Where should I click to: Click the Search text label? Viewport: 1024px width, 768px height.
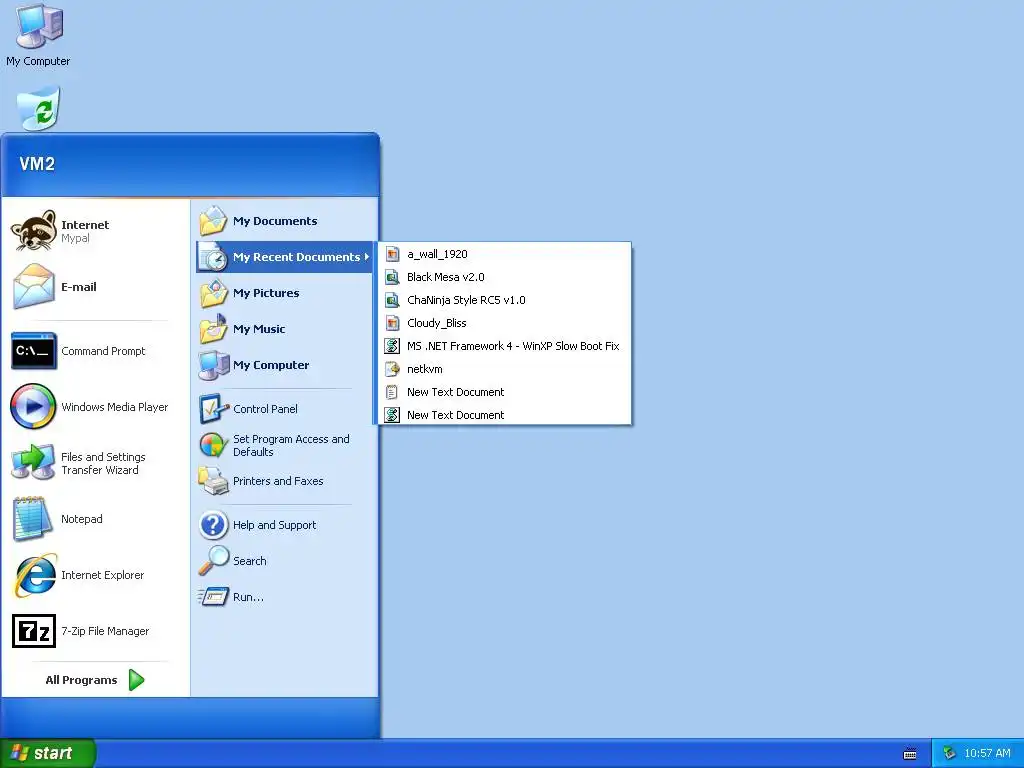click(x=249, y=561)
